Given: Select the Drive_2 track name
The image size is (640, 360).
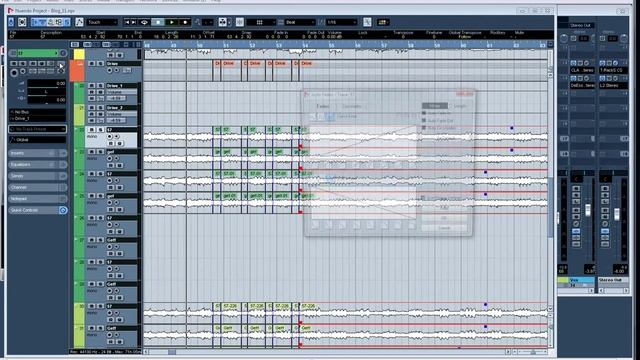Looking at the screenshot, I should pos(122,108).
